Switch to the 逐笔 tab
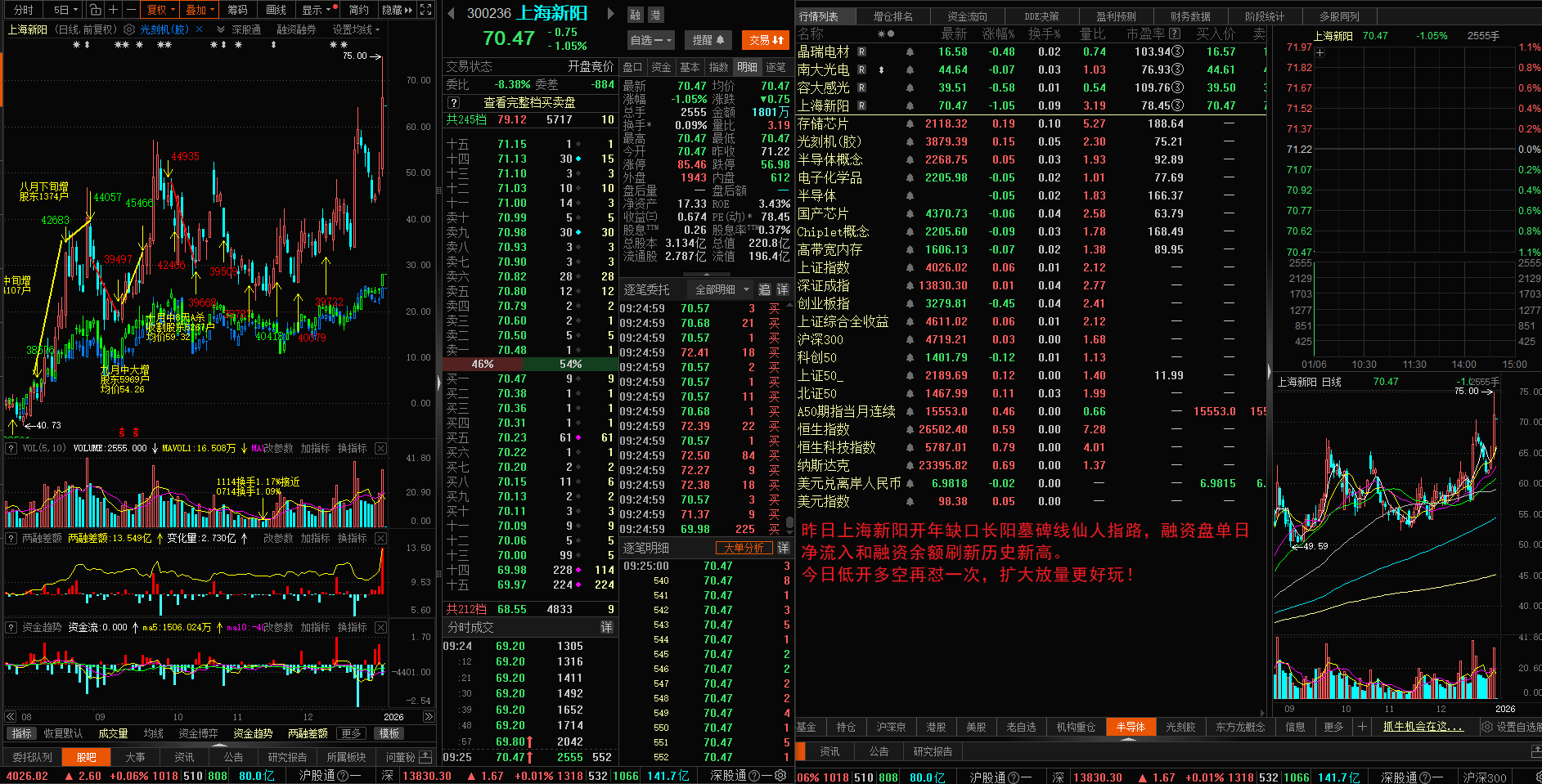This screenshot has width=1542, height=784. [x=775, y=67]
